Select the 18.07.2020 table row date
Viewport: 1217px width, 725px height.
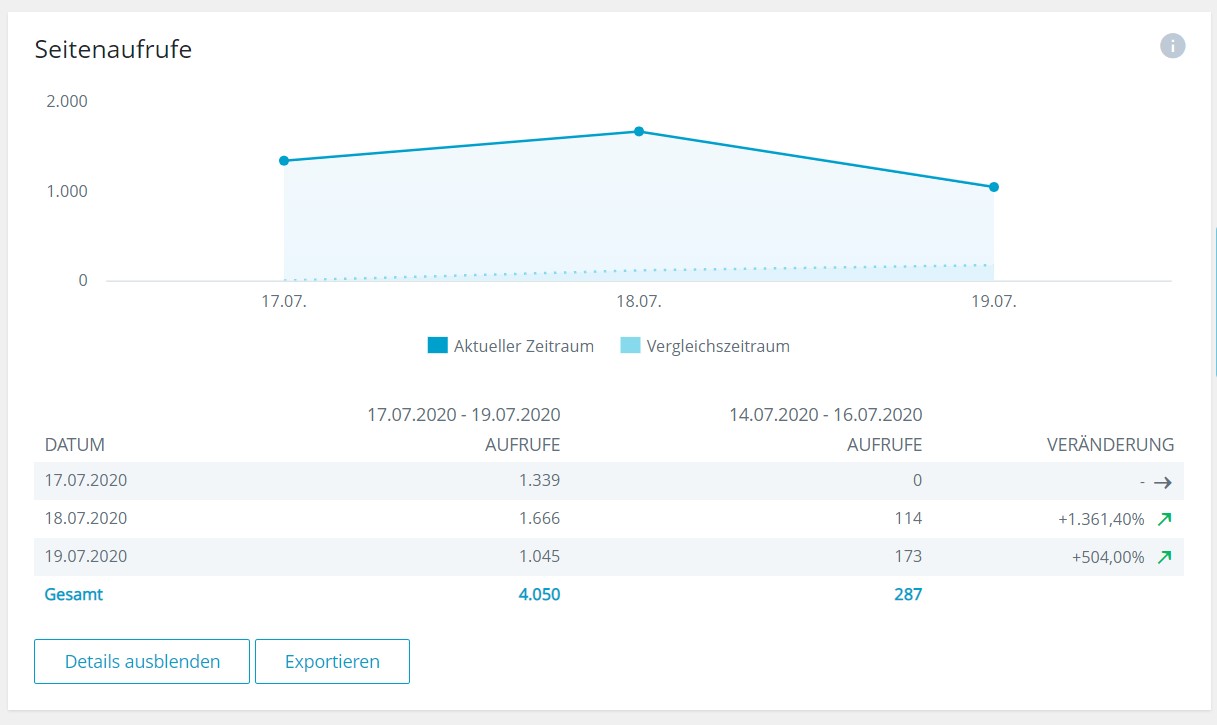pos(86,518)
